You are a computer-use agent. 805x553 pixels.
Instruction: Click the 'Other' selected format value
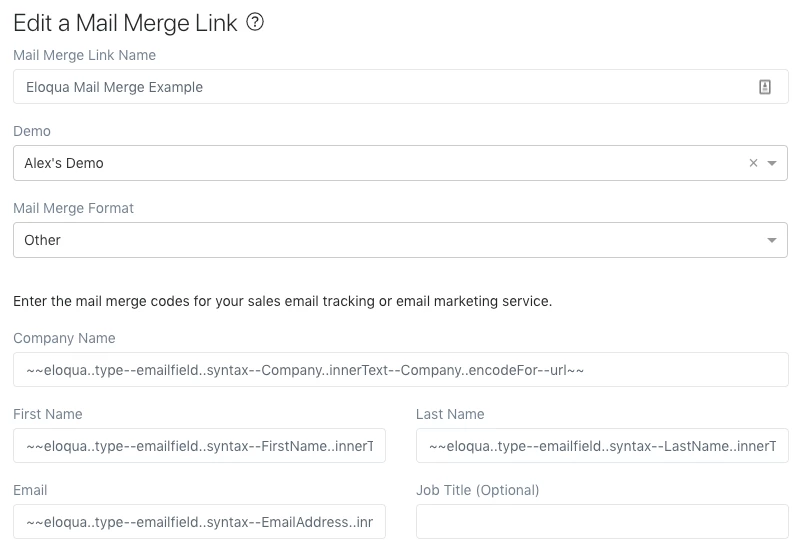43,240
